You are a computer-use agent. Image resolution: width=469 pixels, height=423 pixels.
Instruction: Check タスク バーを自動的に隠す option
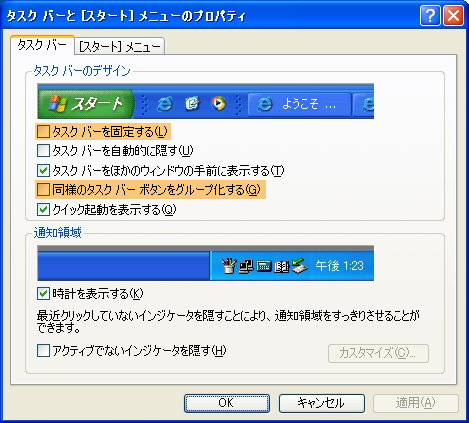click(43, 151)
